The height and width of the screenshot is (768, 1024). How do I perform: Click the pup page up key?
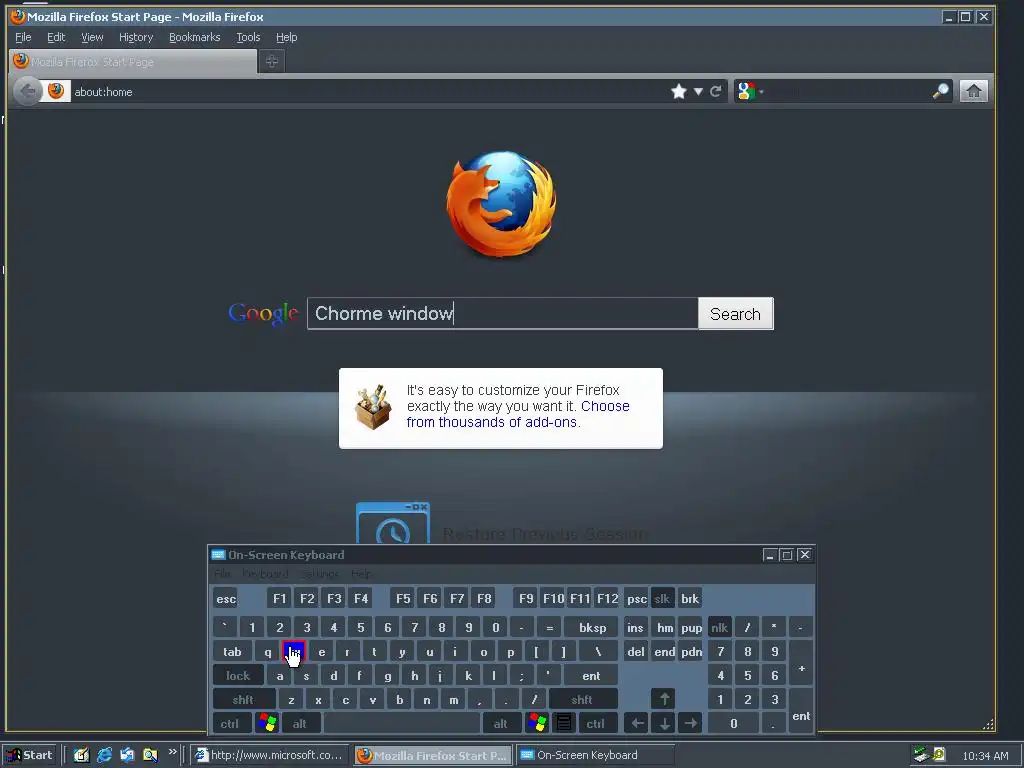(692, 628)
